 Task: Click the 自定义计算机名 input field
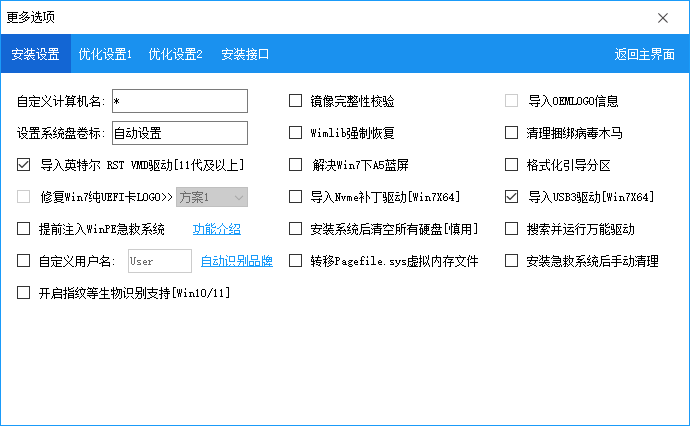coord(179,101)
